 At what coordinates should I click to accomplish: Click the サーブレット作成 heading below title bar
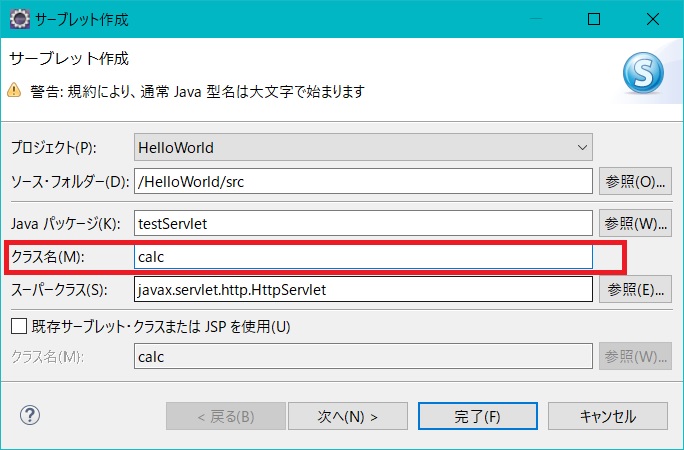click(x=69, y=58)
